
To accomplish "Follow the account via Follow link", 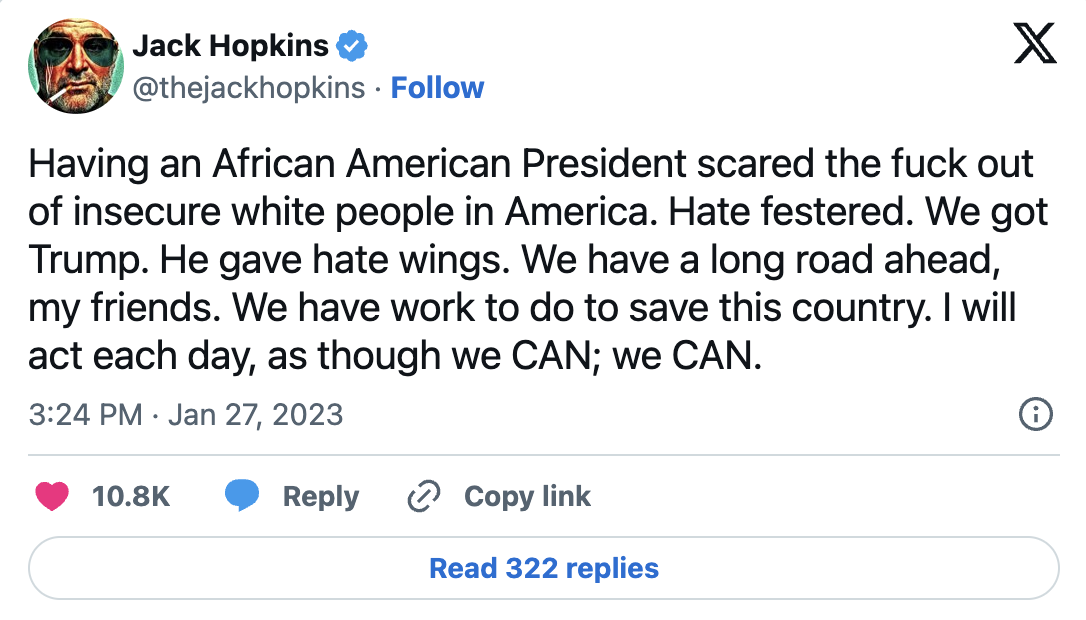I will (x=437, y=88).
